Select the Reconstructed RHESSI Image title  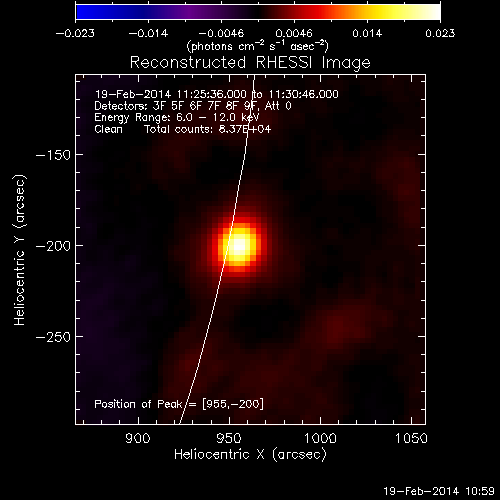point(250,63)
